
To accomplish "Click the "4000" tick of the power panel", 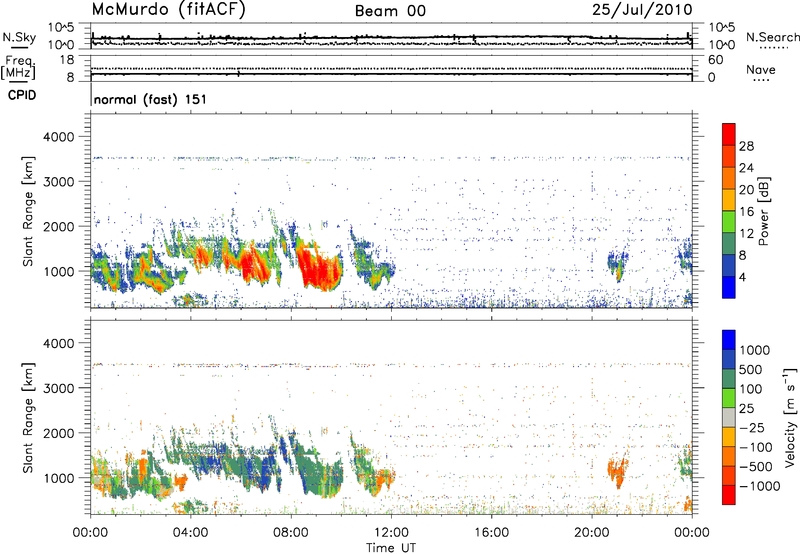I will coord(59,137).
